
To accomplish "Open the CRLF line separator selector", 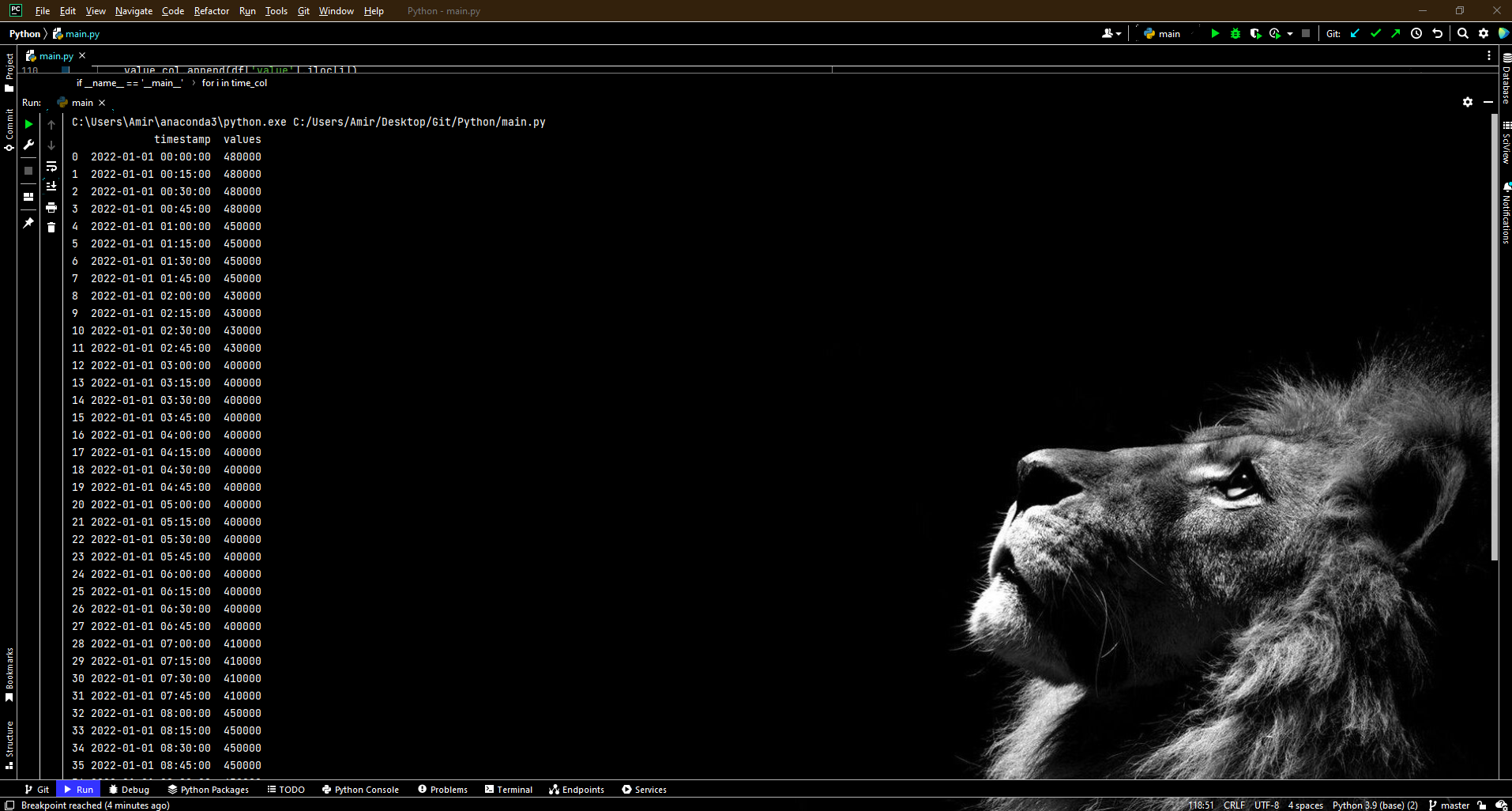I will (x=1234, y=805).
